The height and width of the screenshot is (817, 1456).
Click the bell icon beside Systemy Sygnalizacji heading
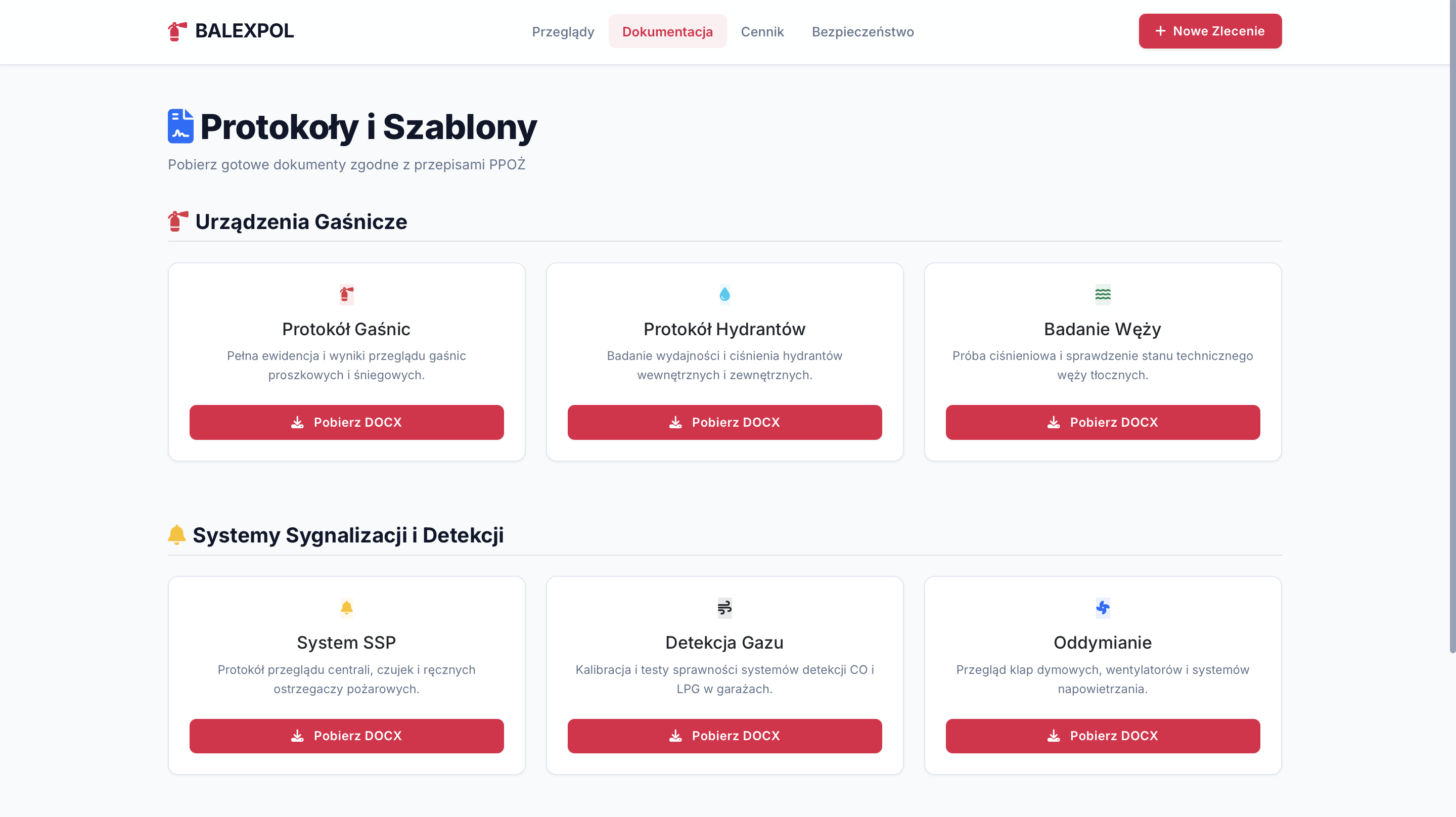tap(177, 534)
